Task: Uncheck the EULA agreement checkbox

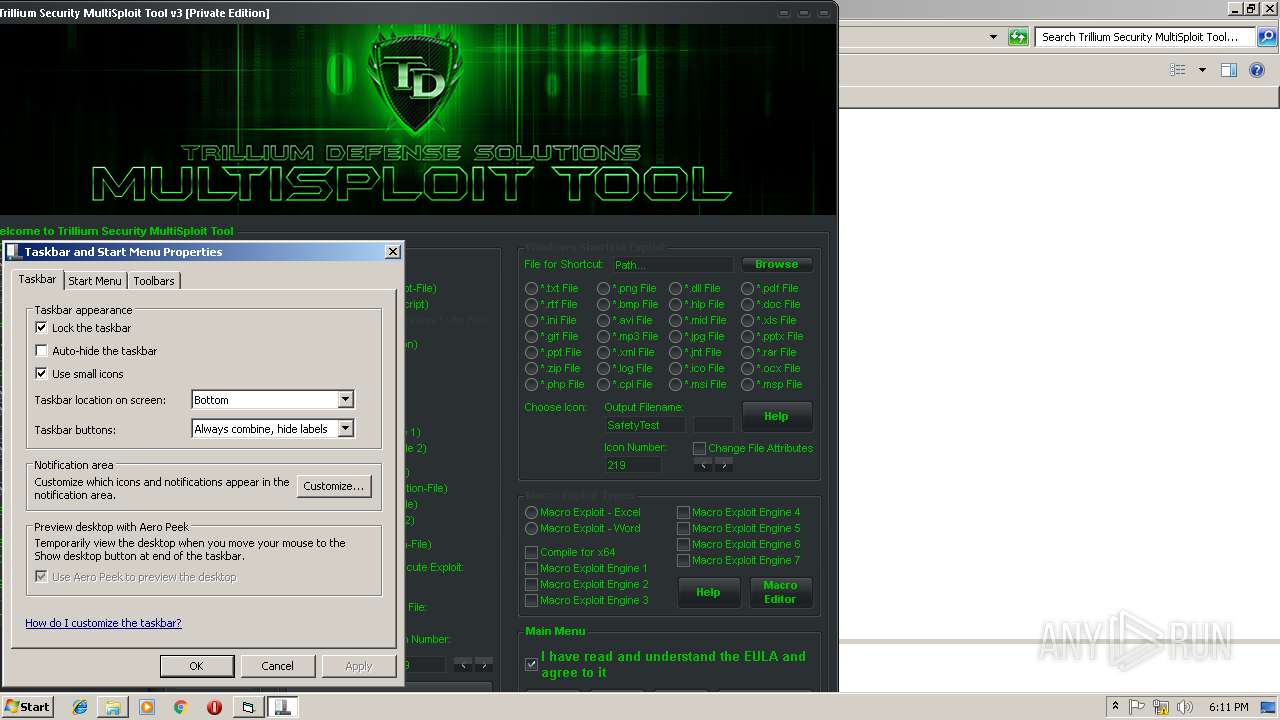Action: click(531, 664)
